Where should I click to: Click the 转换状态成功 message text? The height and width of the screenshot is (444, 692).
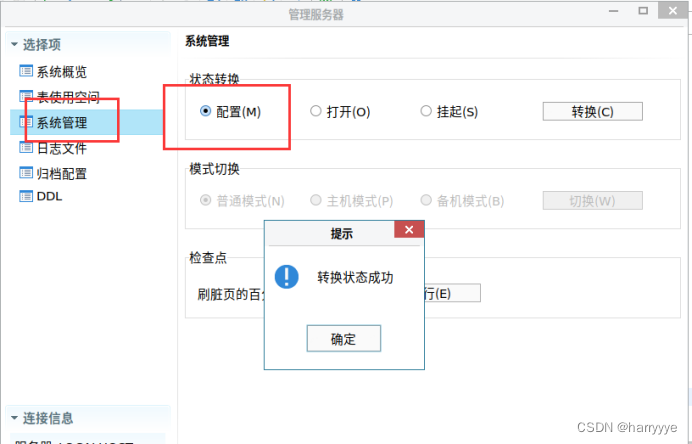[x=355, y=277]
